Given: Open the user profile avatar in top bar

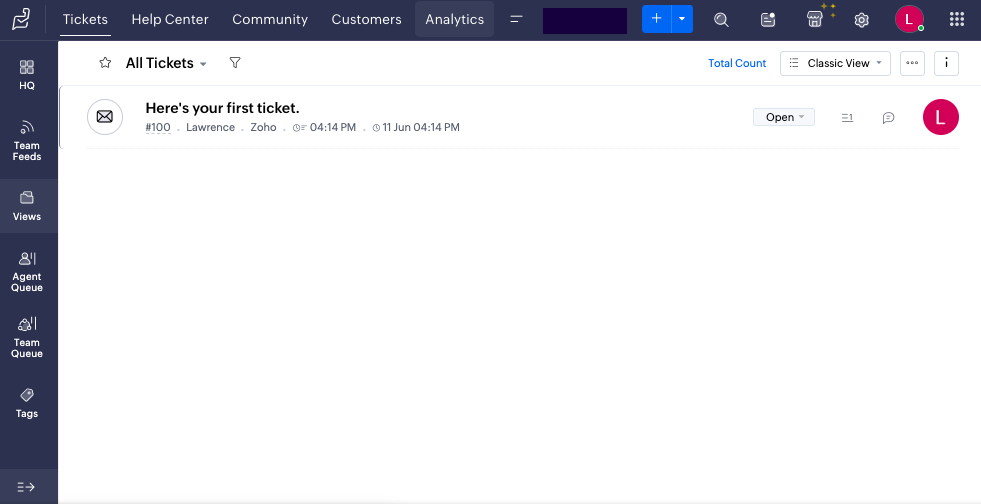Looking at the screenshot, I should 909,19.
